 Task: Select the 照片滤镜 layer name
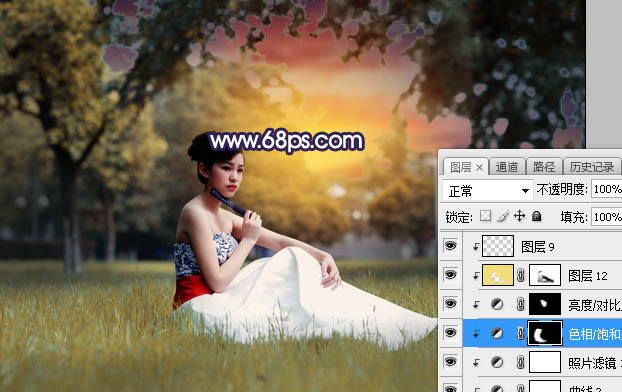coord(594,363)
